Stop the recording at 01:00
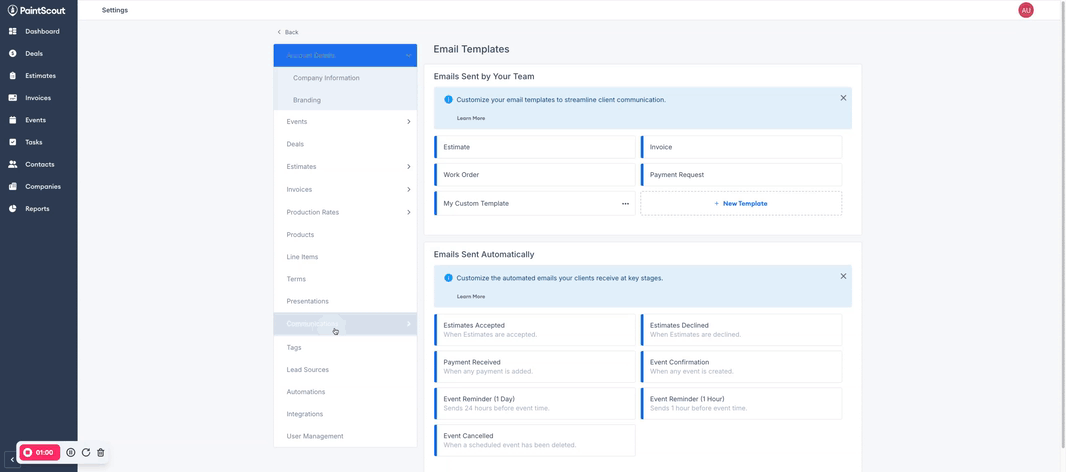Viewport: 1066px width, 472px height. click(39, 452)
